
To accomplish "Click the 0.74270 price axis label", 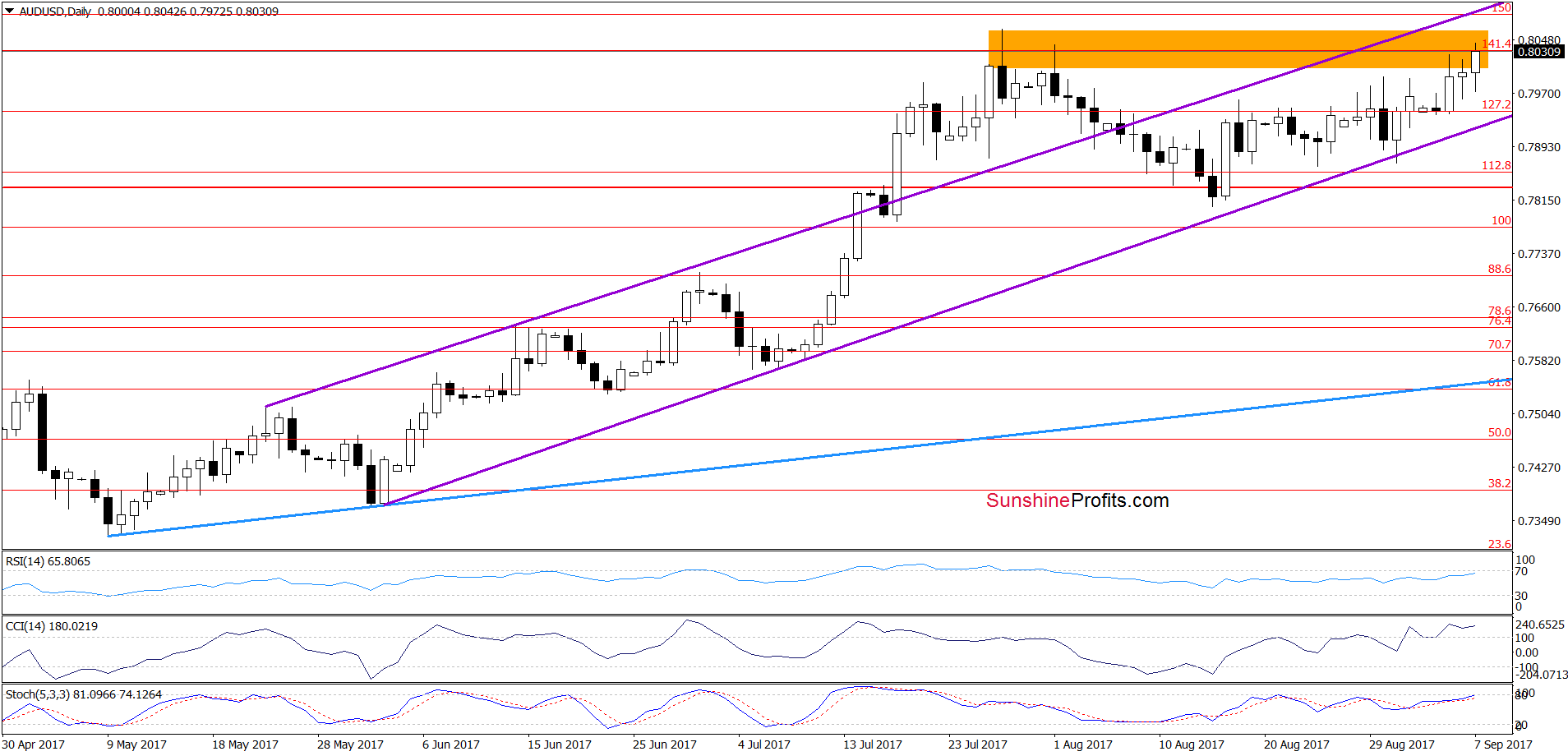I will pyautogui.click(x=1538, y=468).
